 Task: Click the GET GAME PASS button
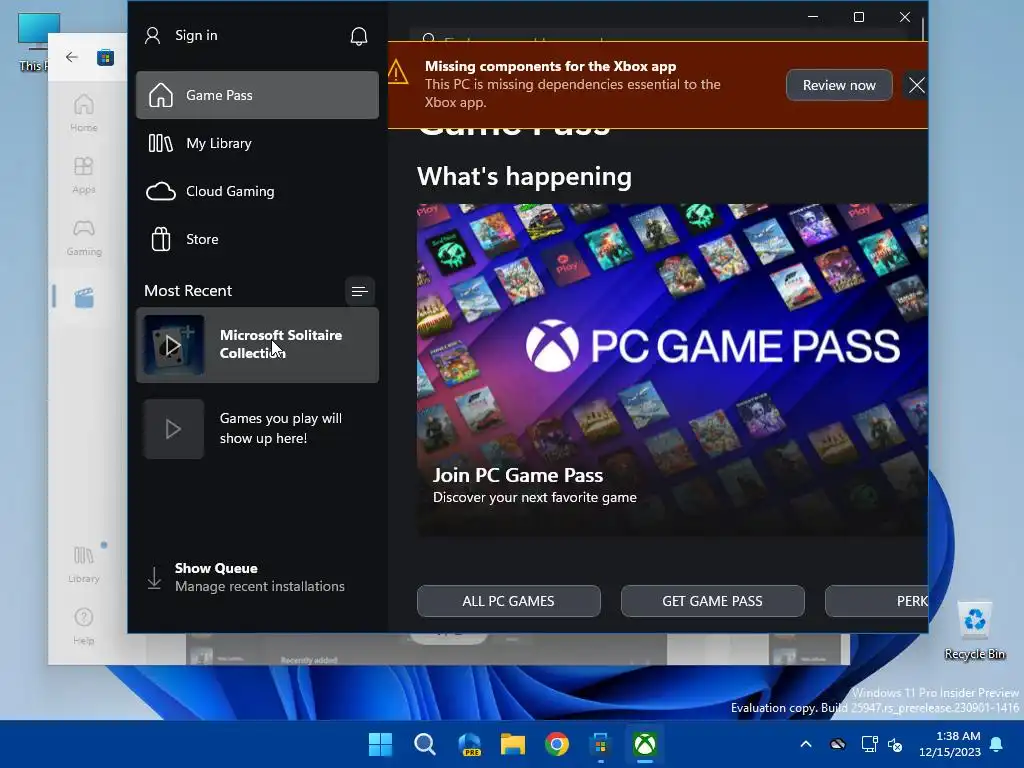click(x=712, y=601)
